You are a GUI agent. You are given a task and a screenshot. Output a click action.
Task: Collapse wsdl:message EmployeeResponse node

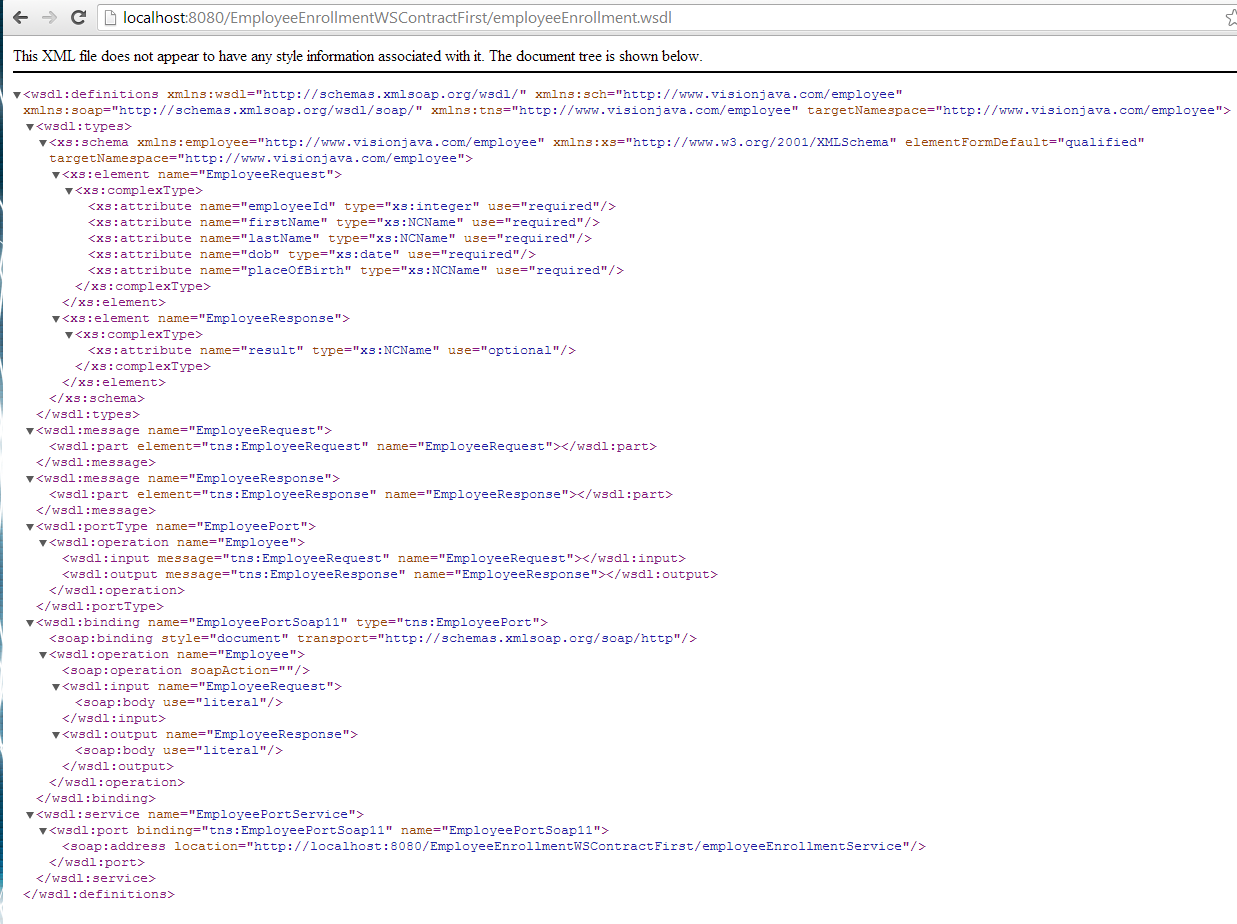[x=30, y=479]
